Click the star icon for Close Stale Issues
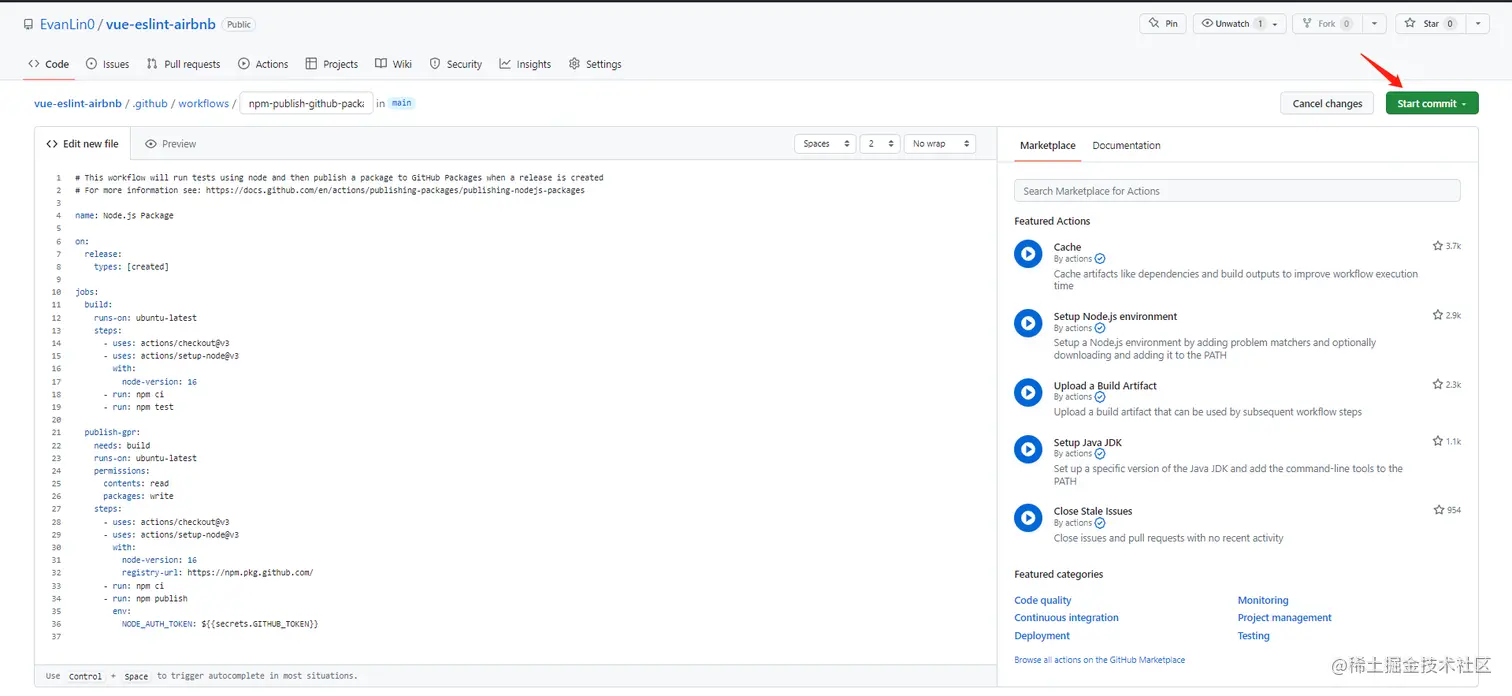The image size is (1512, 696). 1438,510
